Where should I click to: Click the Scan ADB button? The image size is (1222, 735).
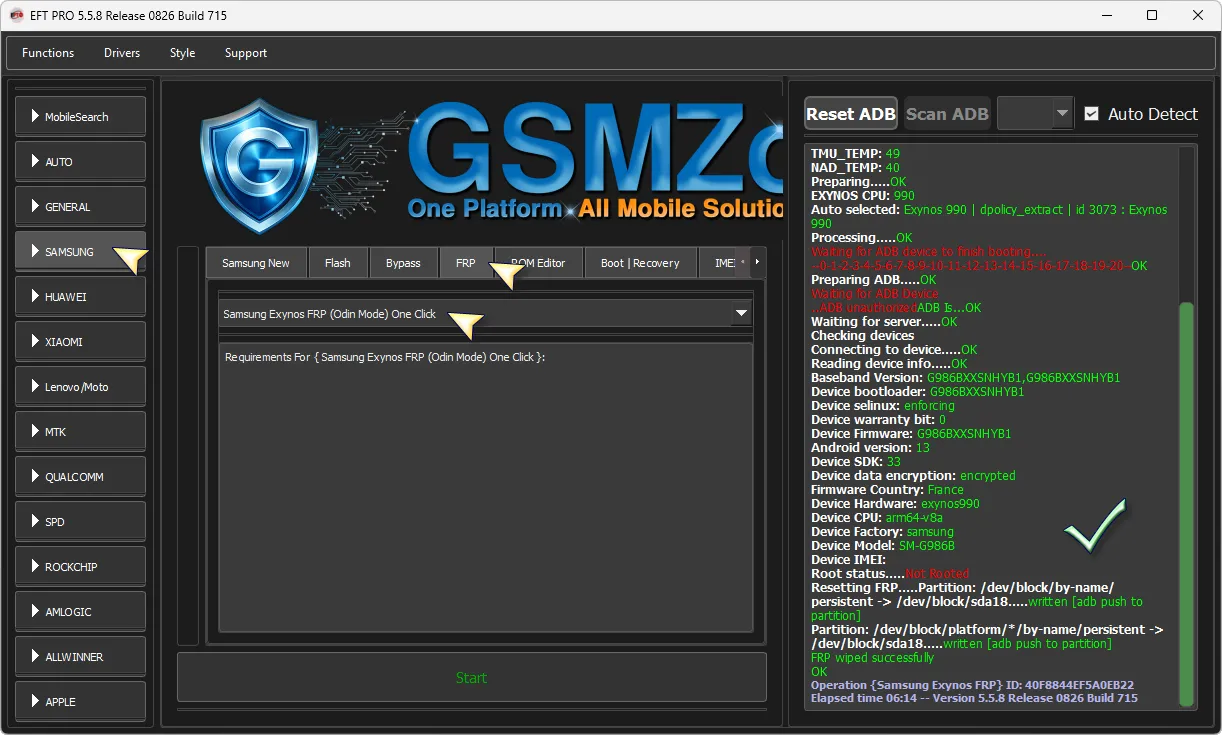(947, 114)
